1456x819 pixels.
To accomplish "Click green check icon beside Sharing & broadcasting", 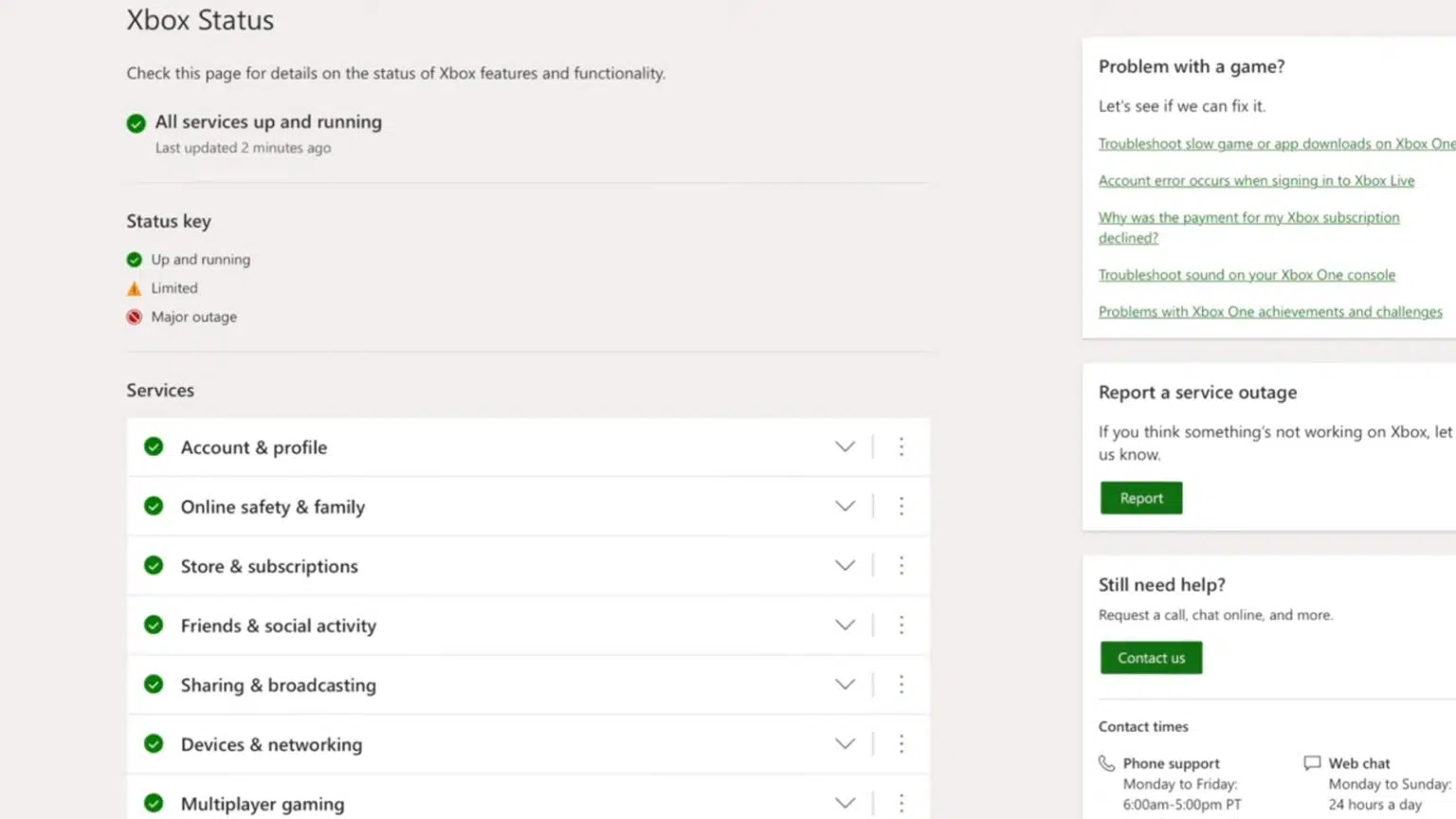I will tap(154, 684).
